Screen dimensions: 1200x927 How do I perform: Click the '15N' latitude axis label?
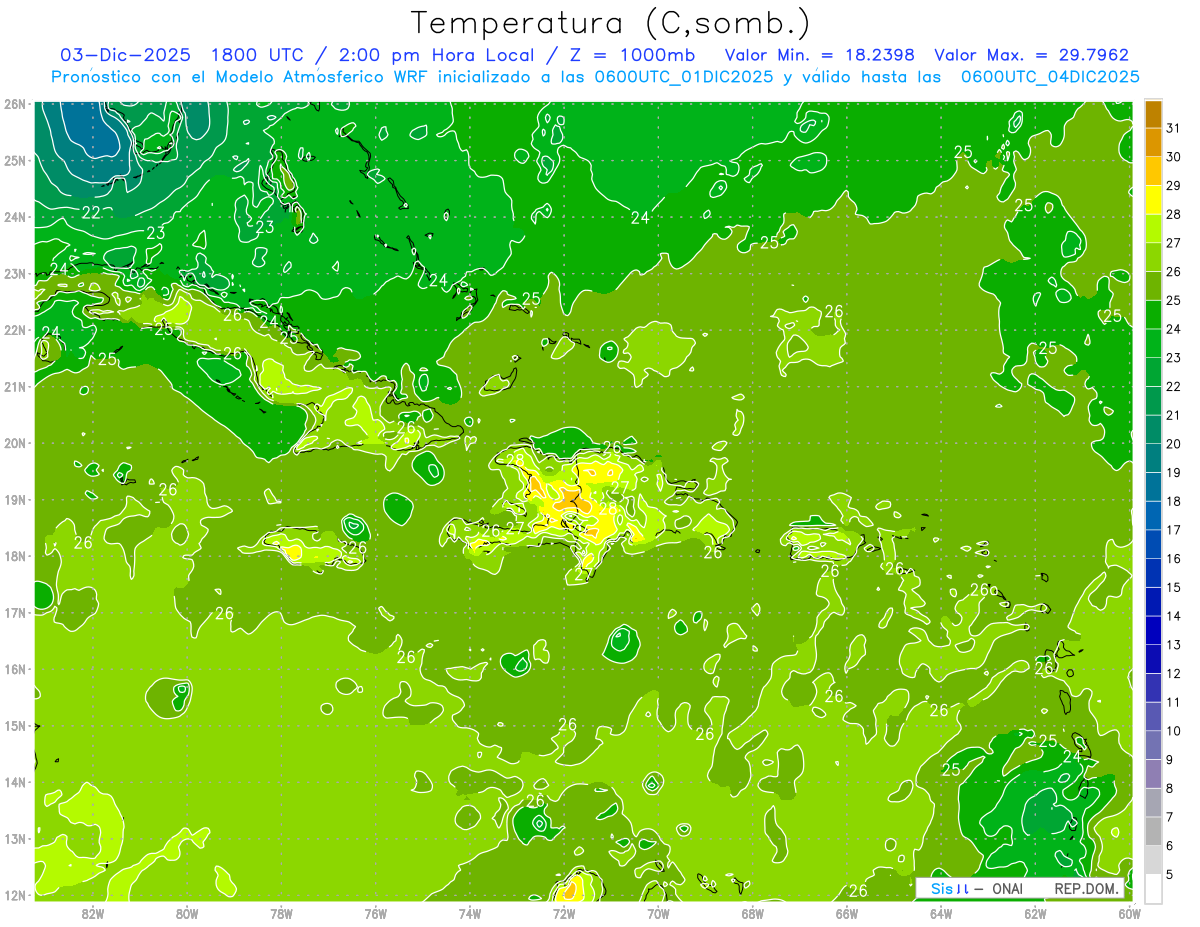(x=15, y=725)
